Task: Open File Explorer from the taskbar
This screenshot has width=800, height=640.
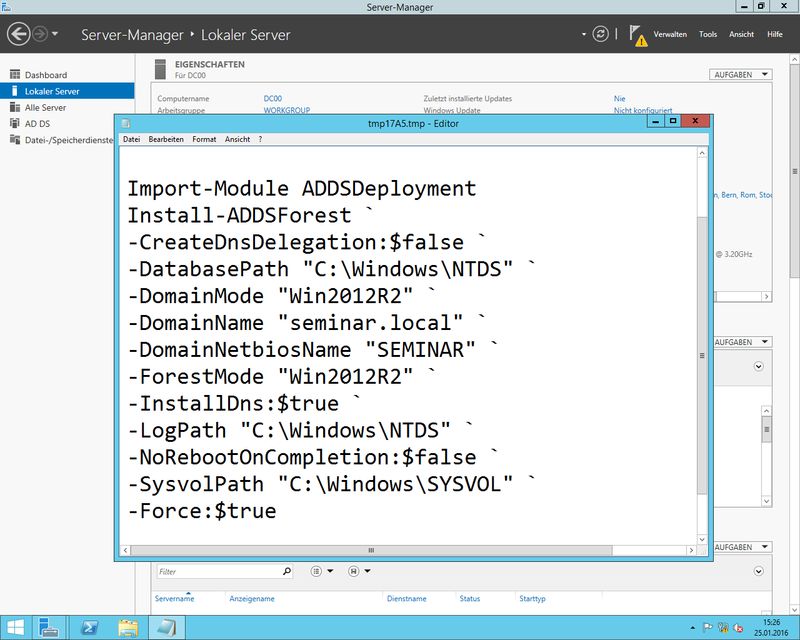Action: click(128, 627)
